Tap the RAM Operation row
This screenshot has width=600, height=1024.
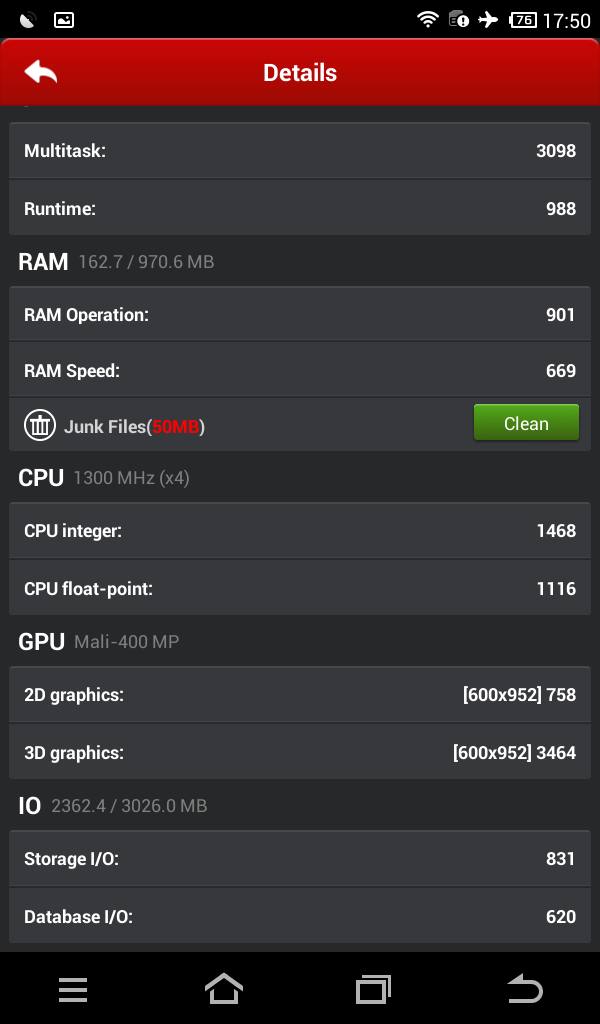click(300, 315)
